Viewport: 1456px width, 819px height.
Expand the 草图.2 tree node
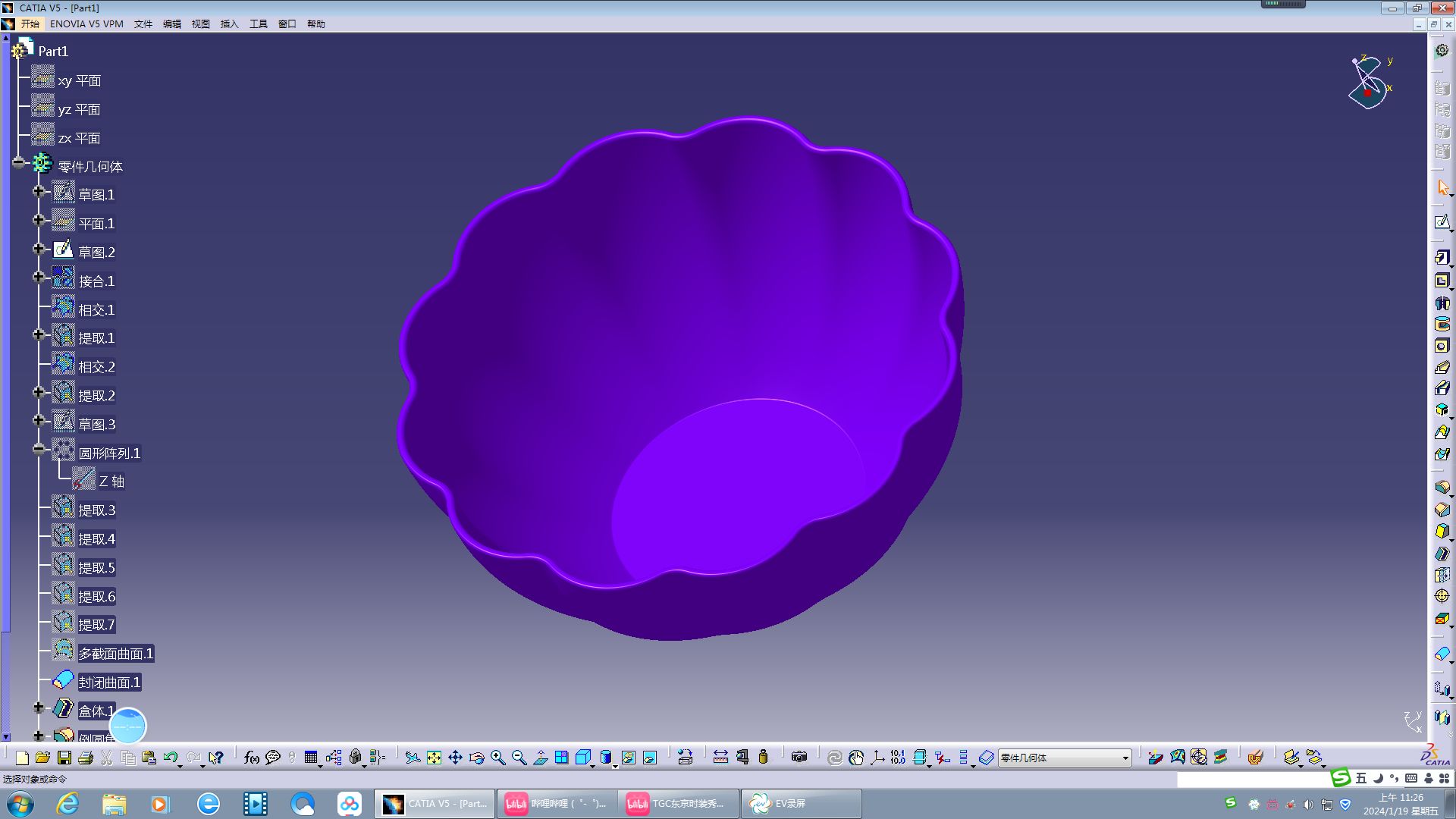pyautogui.click(x=39, y=249)
